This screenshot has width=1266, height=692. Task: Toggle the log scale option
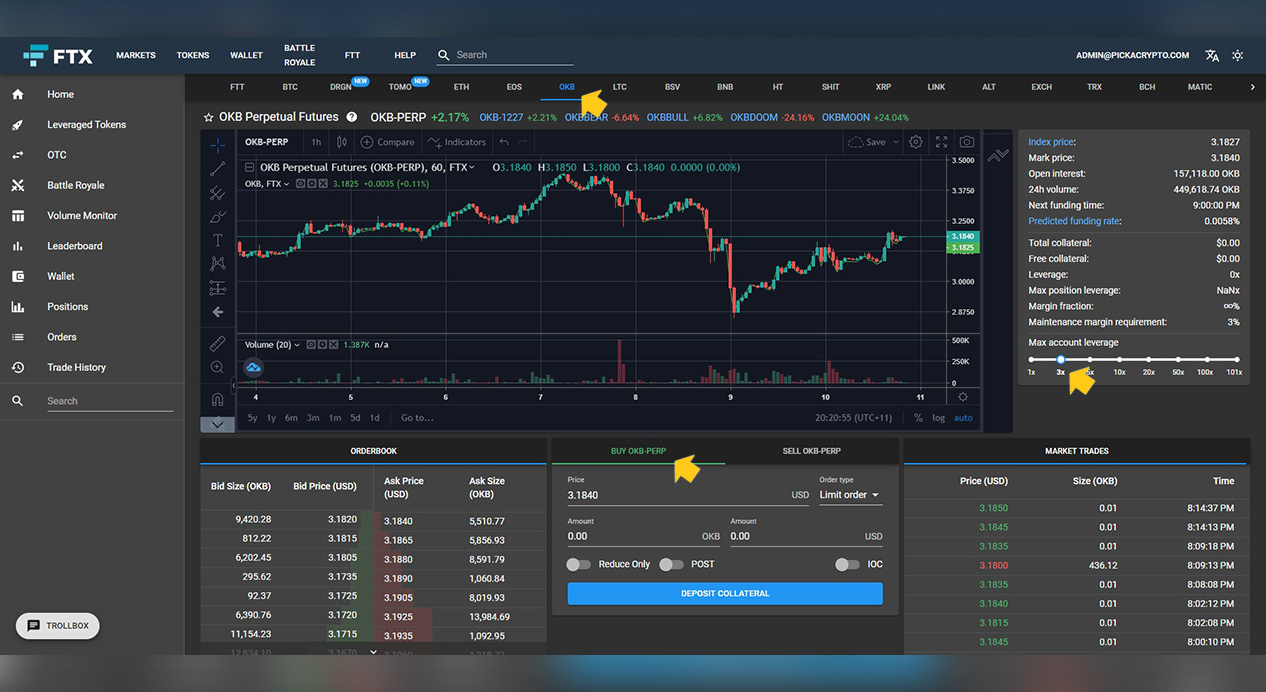click(939, 418)
